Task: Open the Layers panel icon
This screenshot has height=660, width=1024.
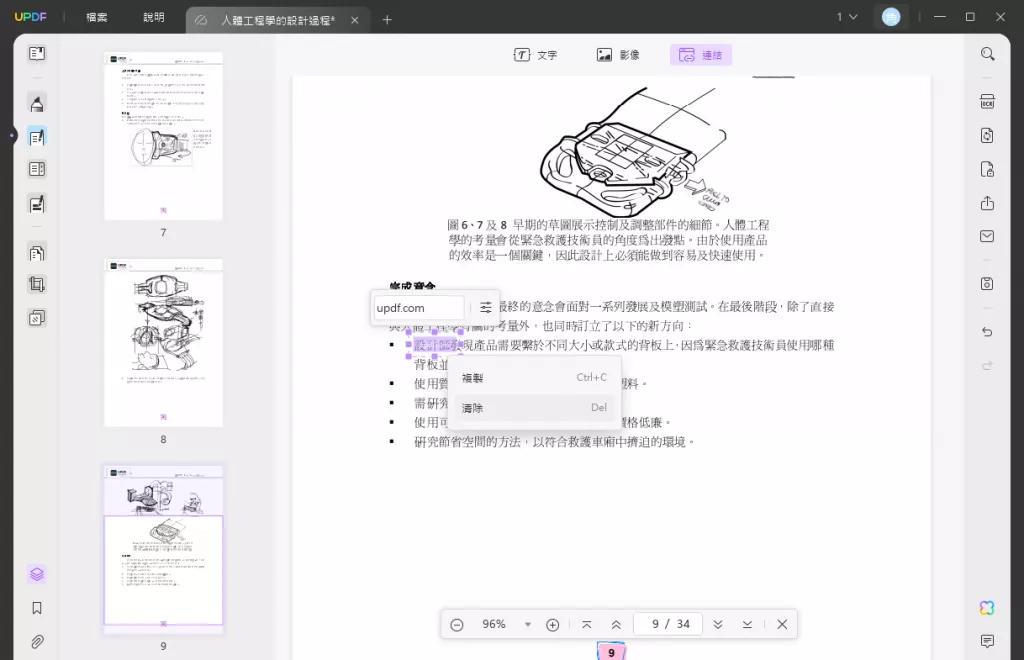Action: [x=37, y=574]
